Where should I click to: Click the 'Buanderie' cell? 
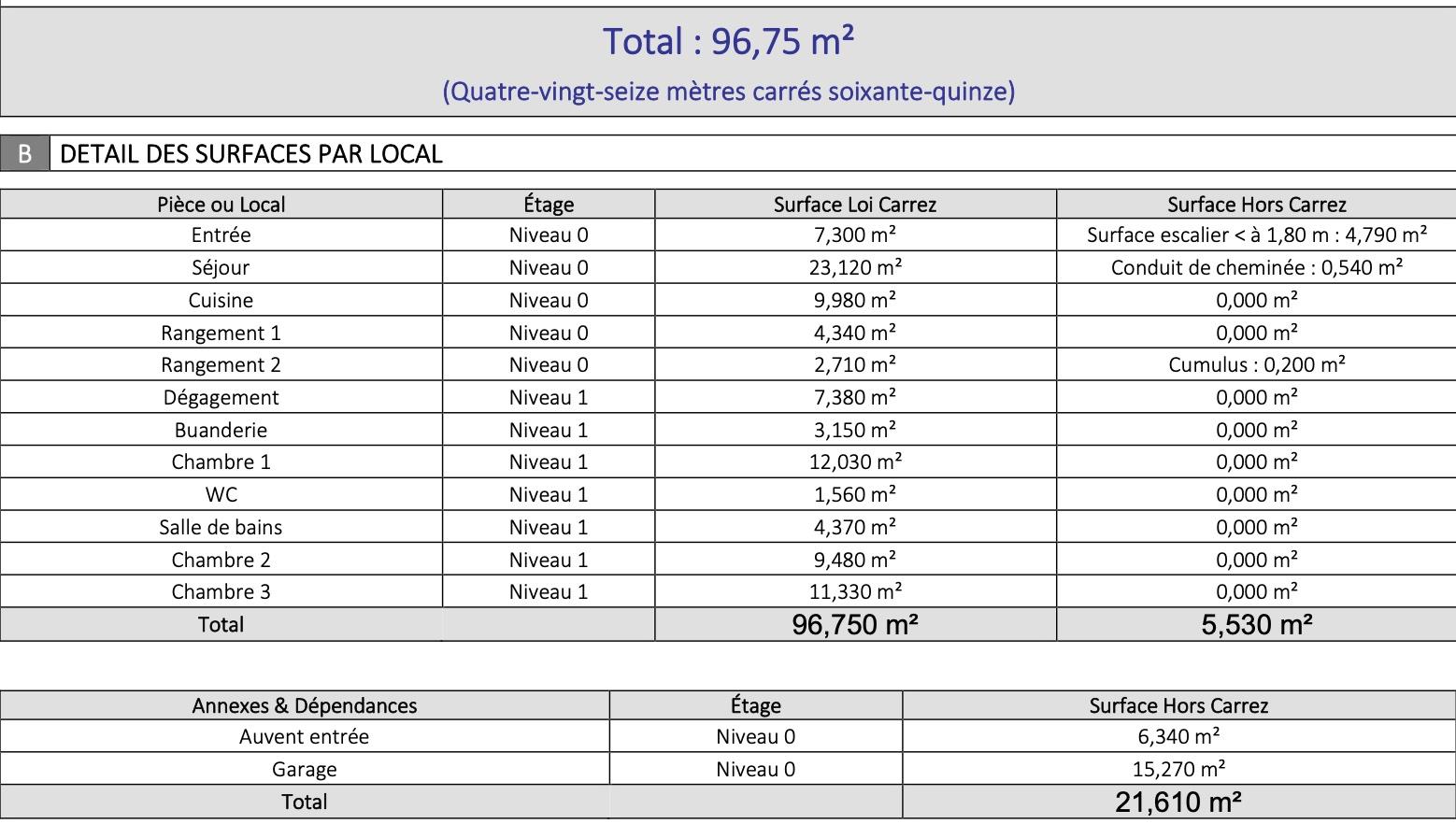click(x=221, y=431)
